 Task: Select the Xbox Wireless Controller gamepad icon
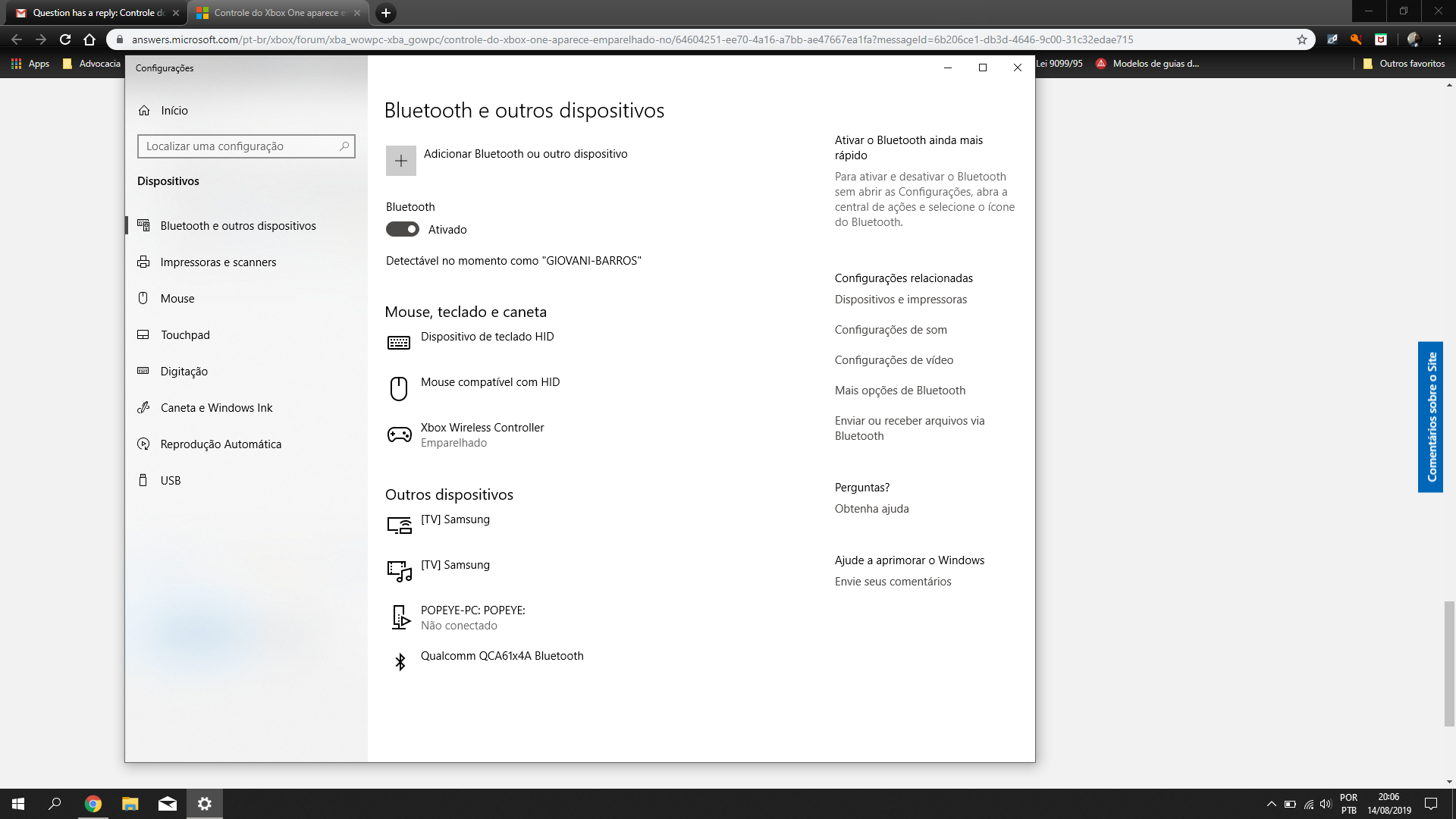(400, 435)
